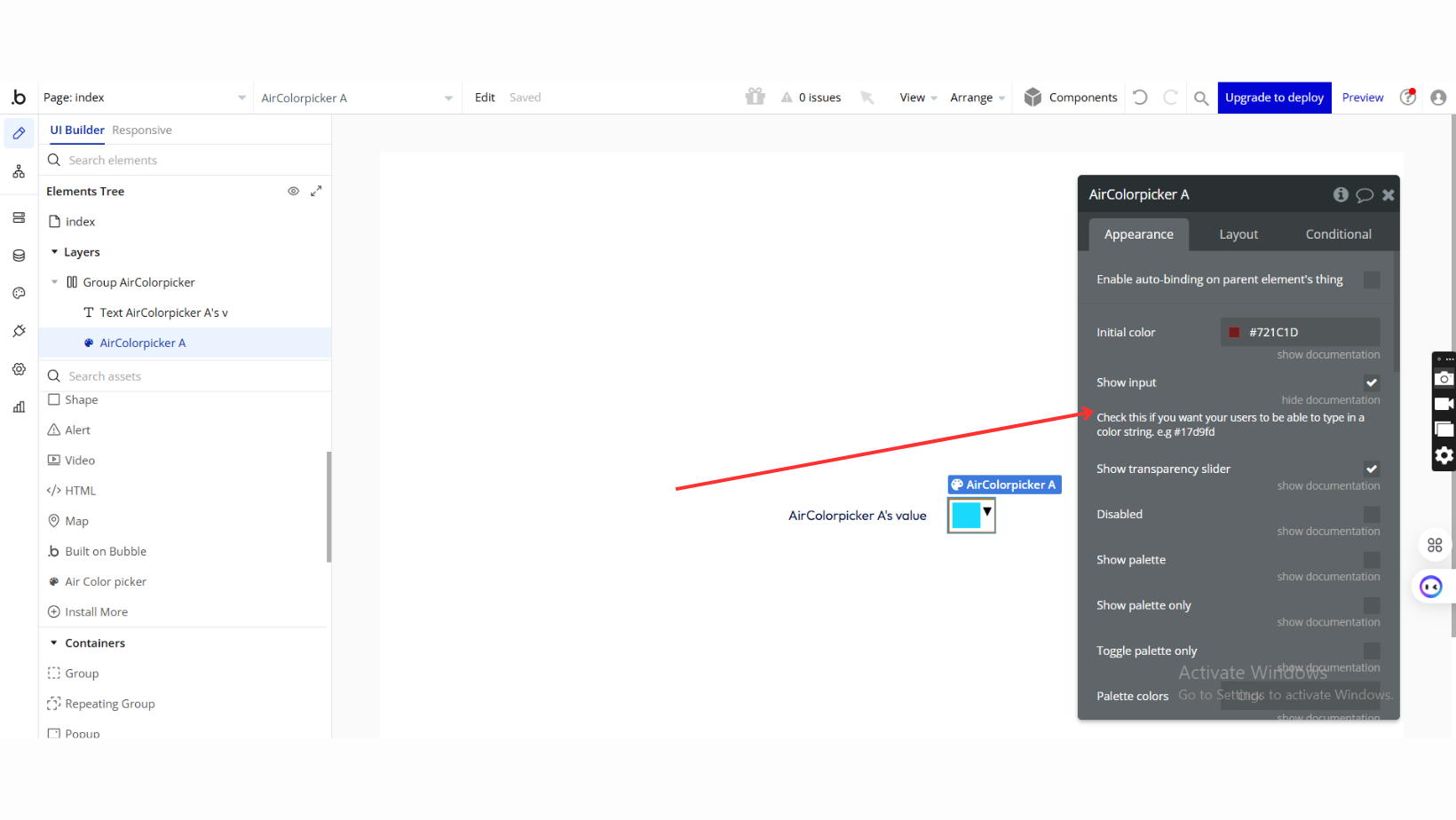Click Install More in elements list
The height and width of the screenshot is (820, 1456).
click(96, 612)
